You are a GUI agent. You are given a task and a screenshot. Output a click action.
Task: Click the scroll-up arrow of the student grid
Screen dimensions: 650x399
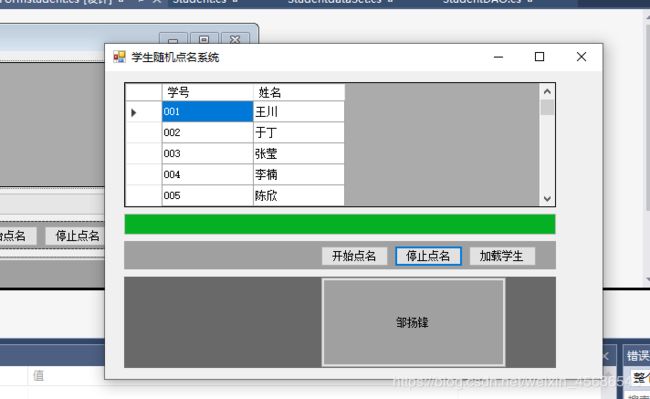(x=547, y=91)
